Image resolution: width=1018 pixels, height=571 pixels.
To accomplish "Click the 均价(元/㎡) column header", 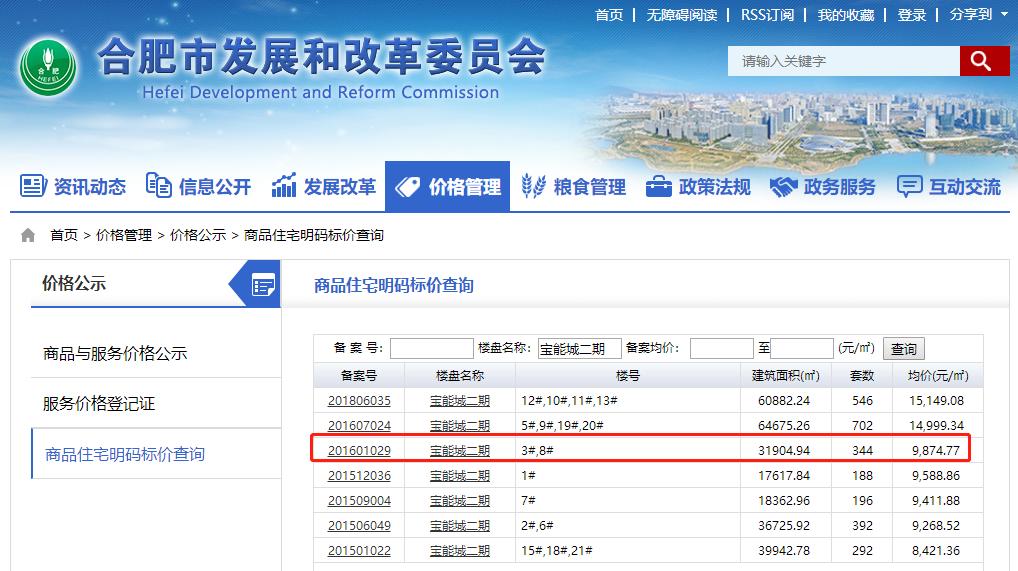I will pyautogui.click(x=938, y=375).
